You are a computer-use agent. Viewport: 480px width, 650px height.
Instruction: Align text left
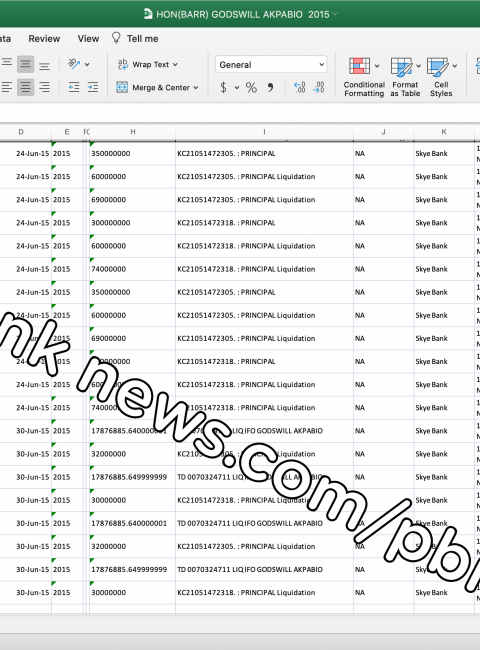[7, 87]
